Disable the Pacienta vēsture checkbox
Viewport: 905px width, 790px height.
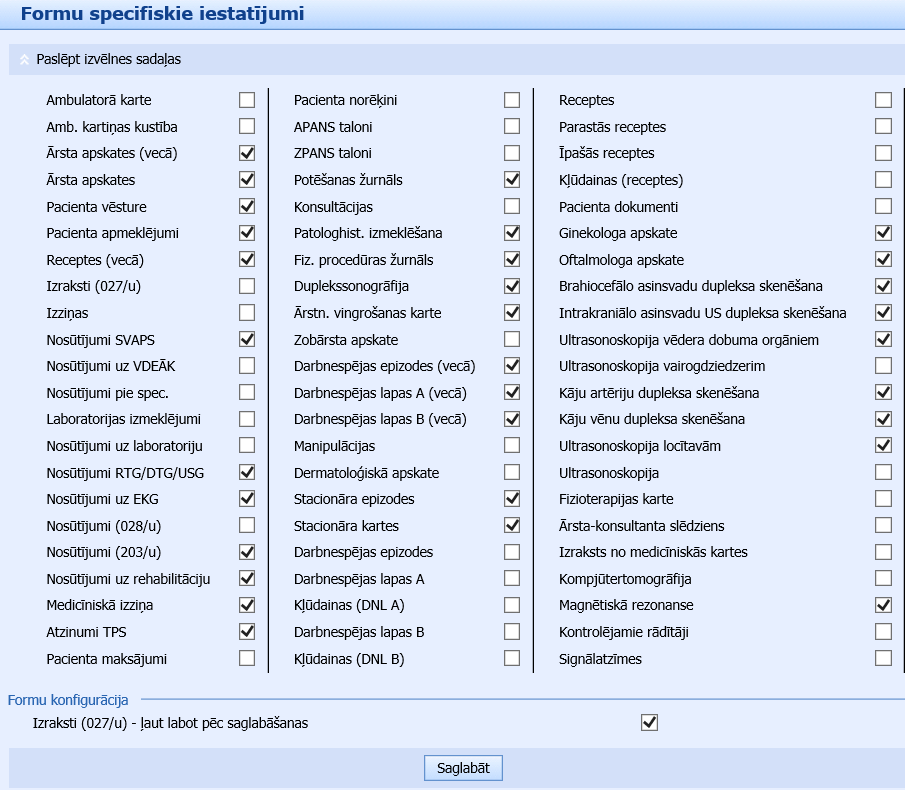point(247,206)
